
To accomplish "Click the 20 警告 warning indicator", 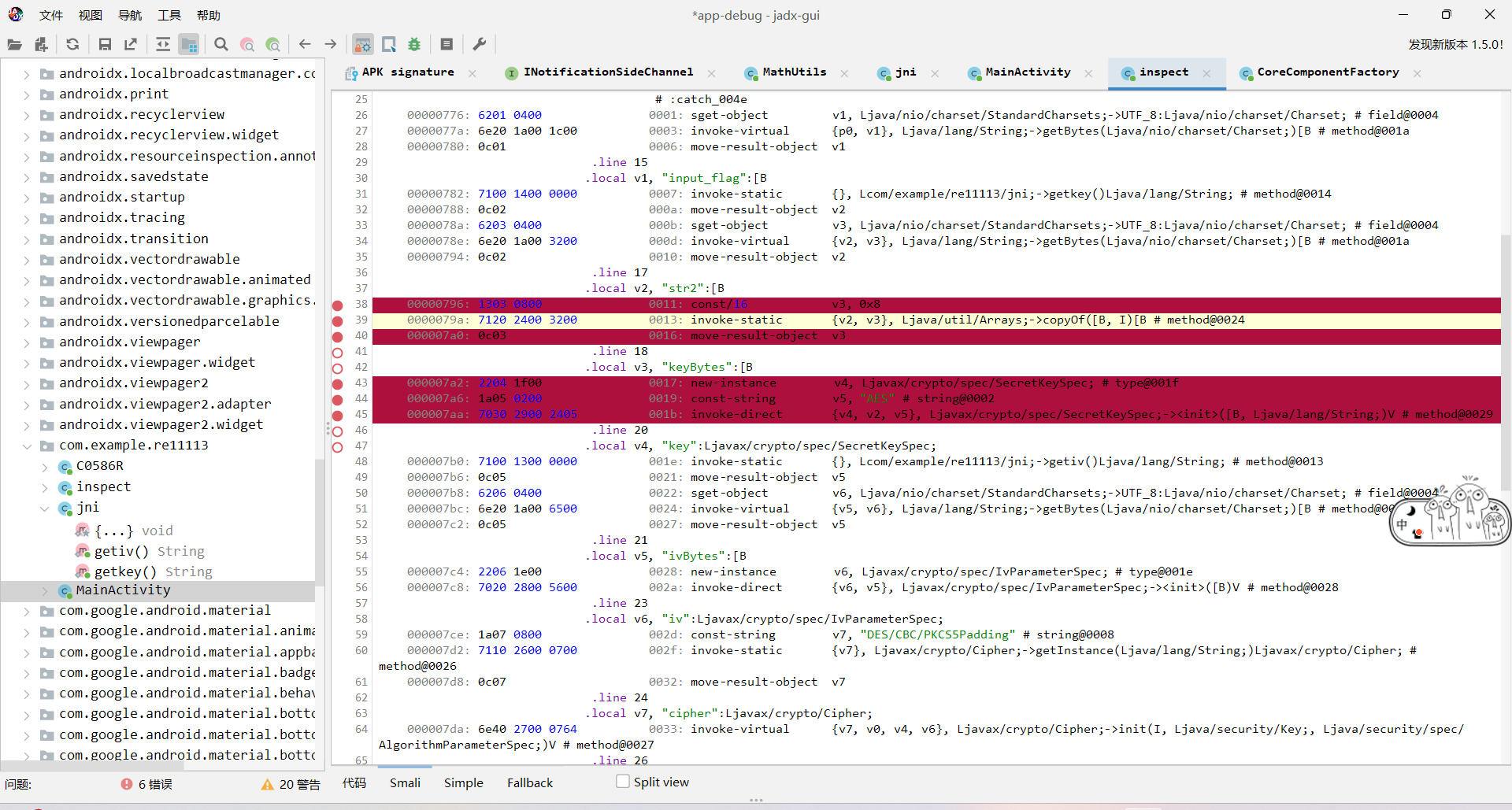I will pos(291,784).
